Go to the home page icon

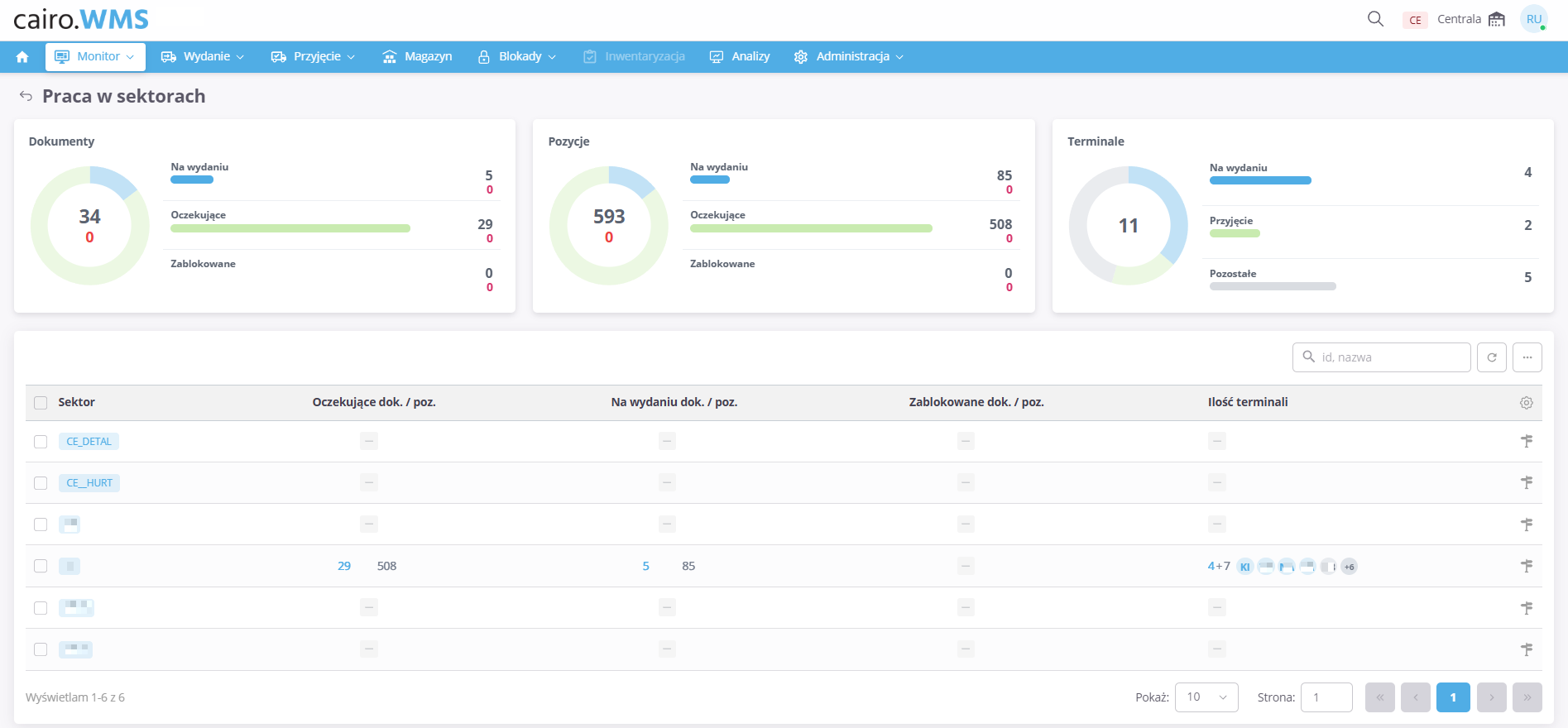click(x=22, y=57)
